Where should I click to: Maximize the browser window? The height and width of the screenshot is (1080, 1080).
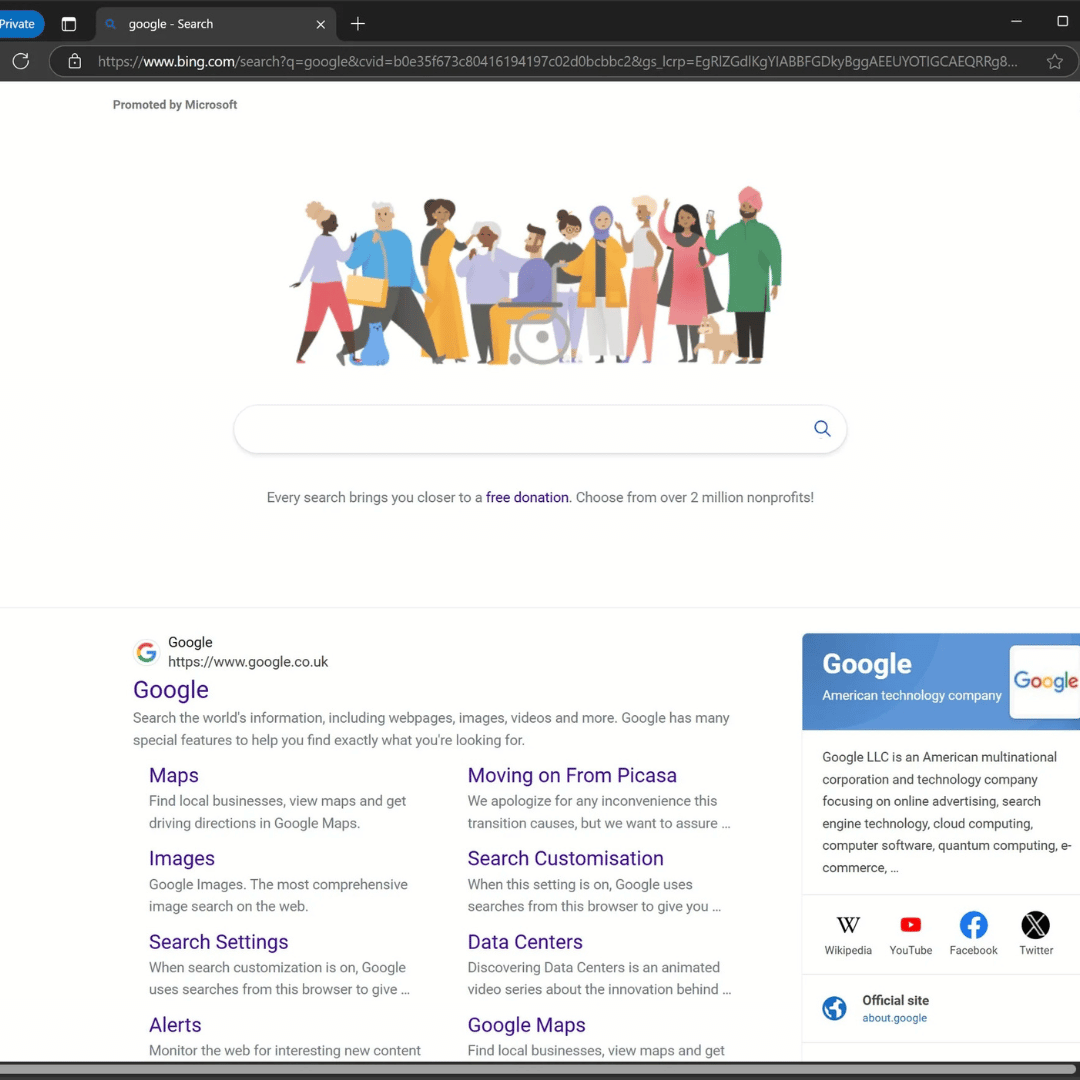pyautogui.click(x=1062, y=21)
